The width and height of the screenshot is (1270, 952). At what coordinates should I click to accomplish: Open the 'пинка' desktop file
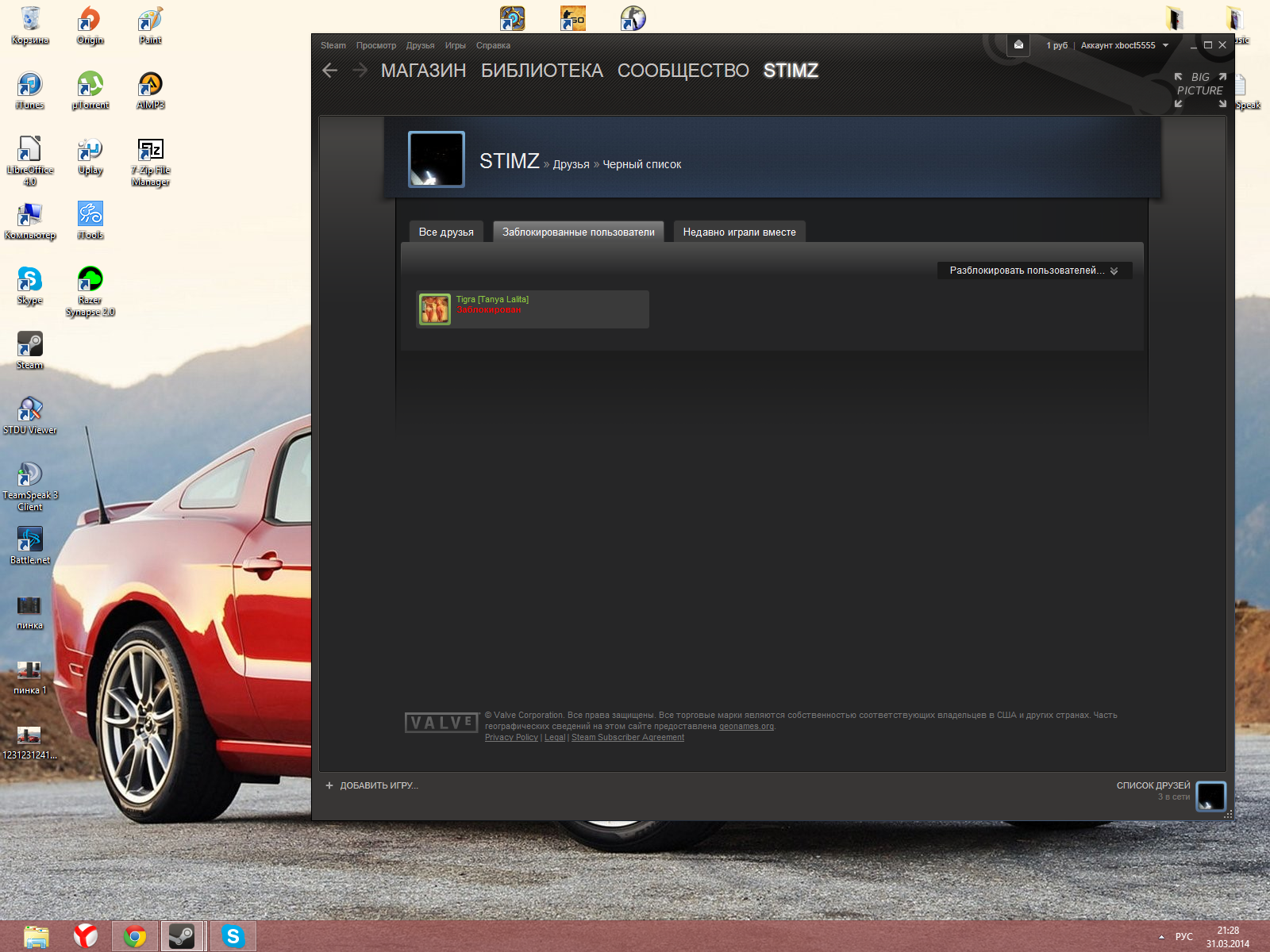(29, 611)
